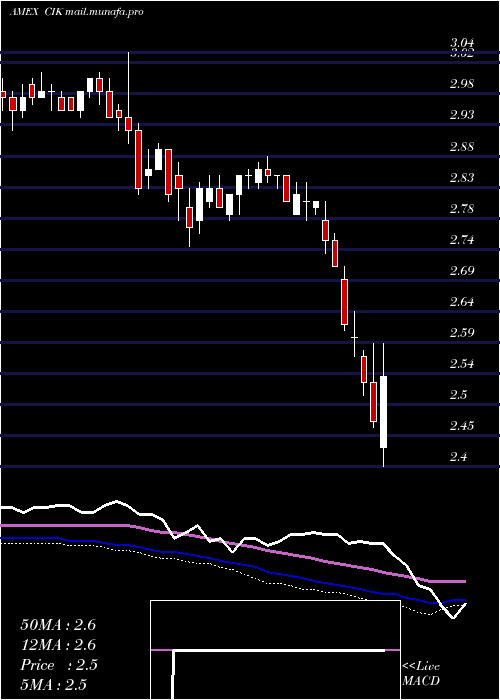Click the 2.59 price axis label
The height and width of the screenshot is (700, 500).
[462, 333]
